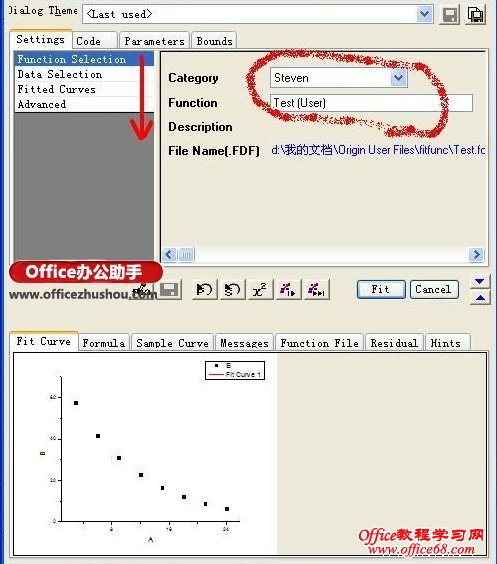
Task: Open the Sample Curve tab
Action: point(173,343)
